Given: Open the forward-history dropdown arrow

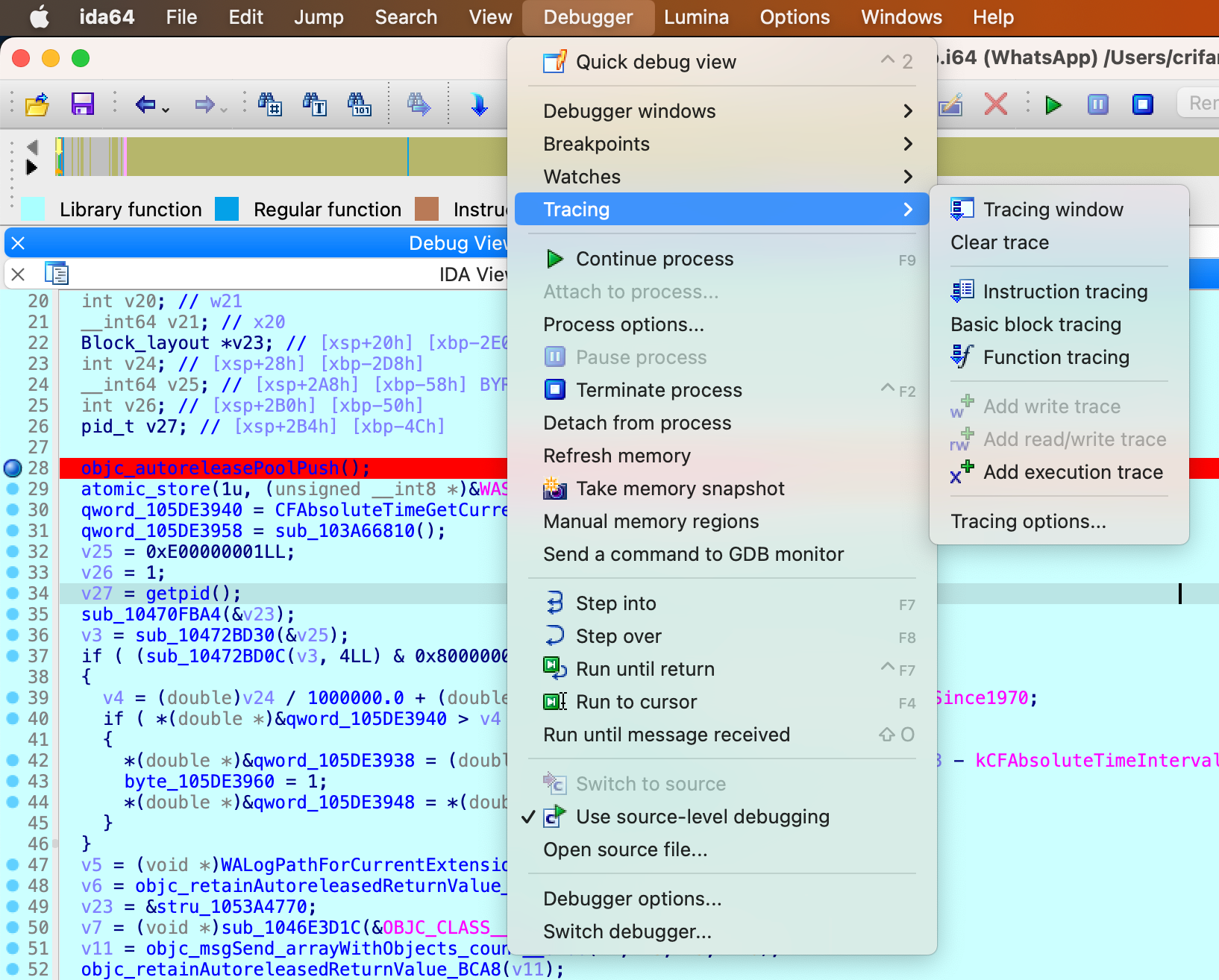Looking at the screenshot, I should click(224, 110).
